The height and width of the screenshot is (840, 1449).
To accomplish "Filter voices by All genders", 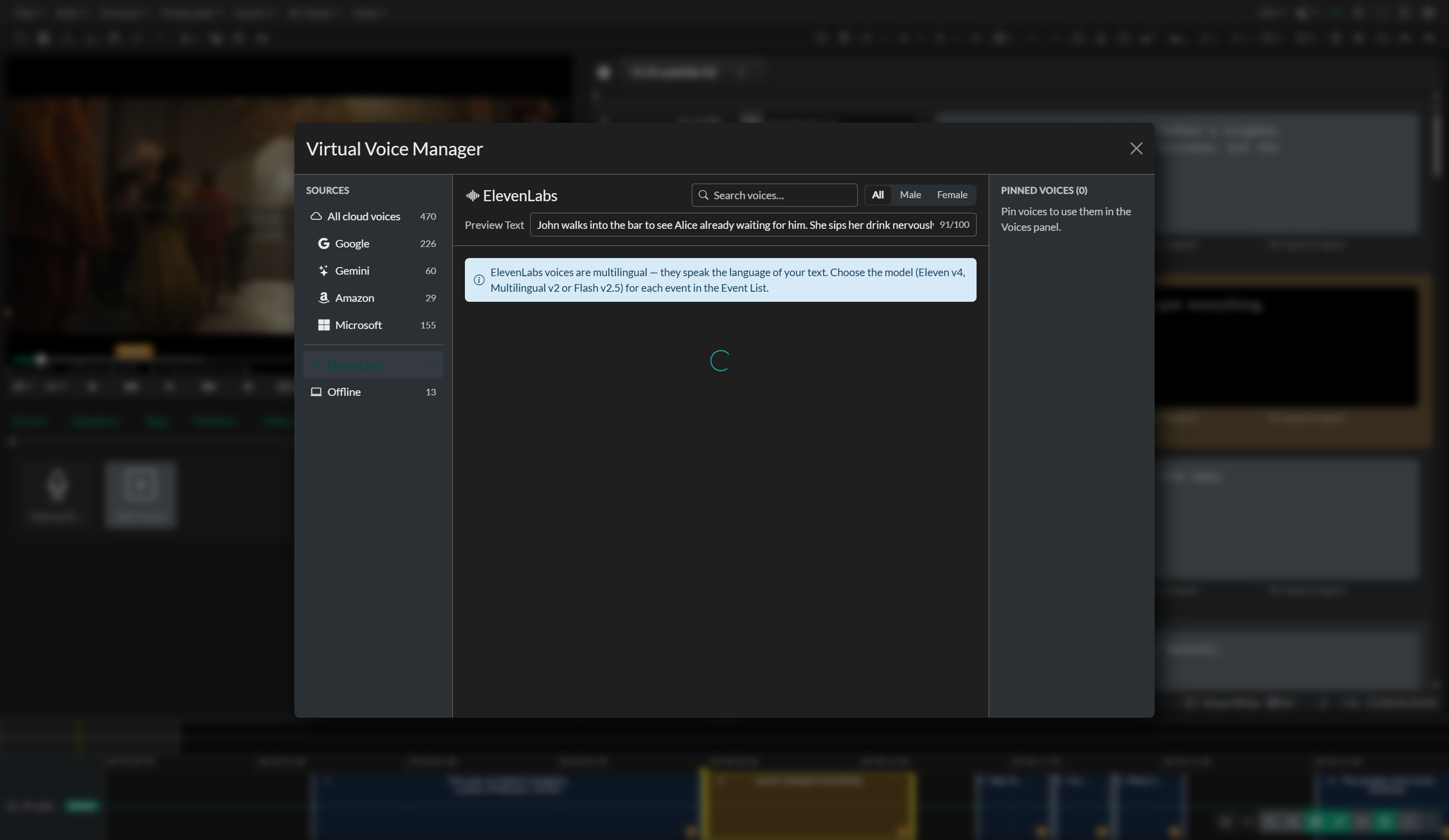I will [877, 195].
